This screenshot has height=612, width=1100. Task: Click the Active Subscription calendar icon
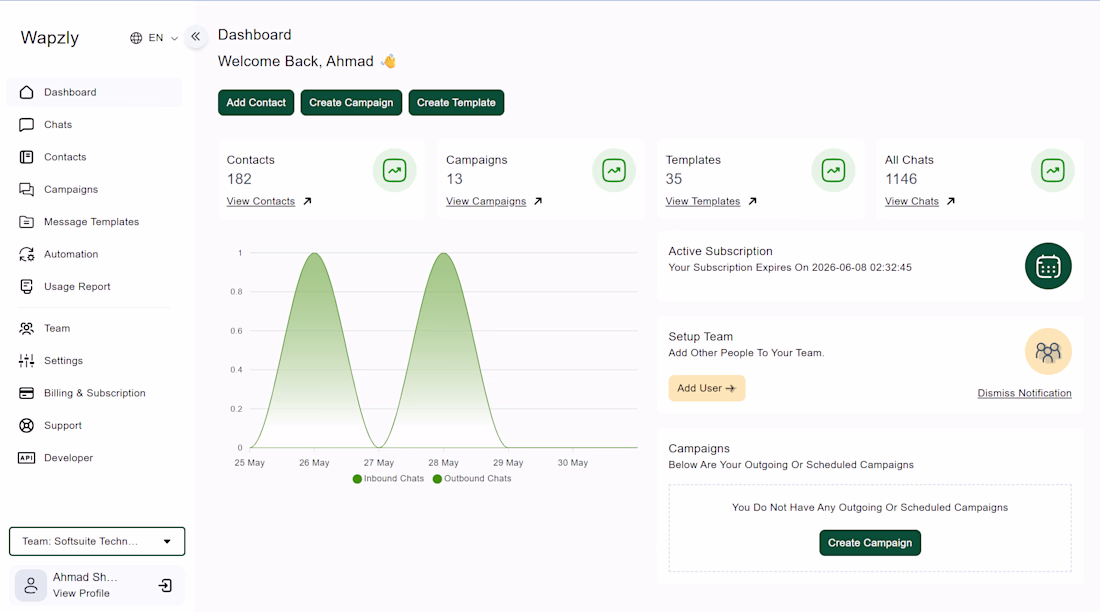(1048, 266)
